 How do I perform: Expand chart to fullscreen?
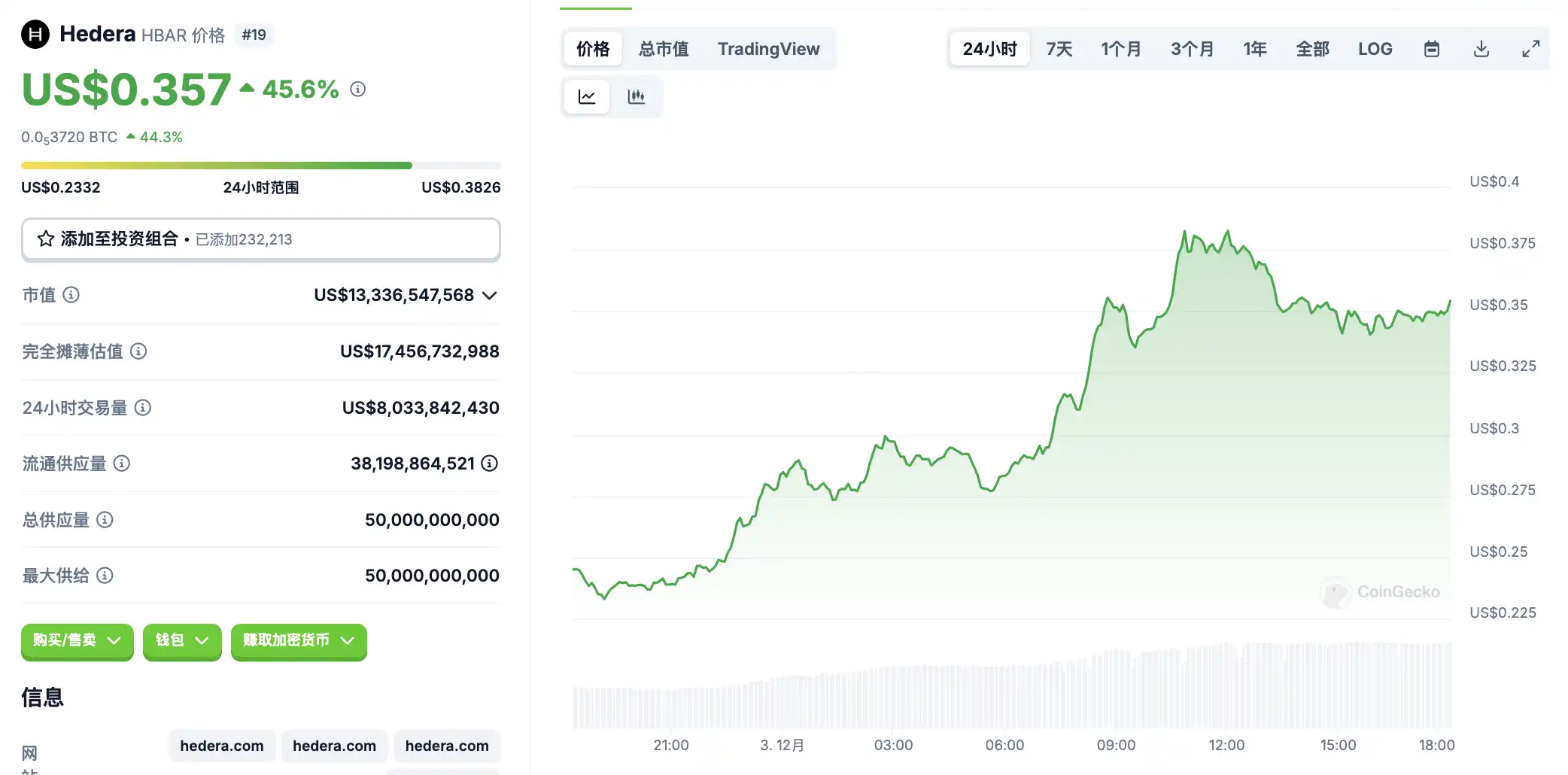coord(1530,49)
